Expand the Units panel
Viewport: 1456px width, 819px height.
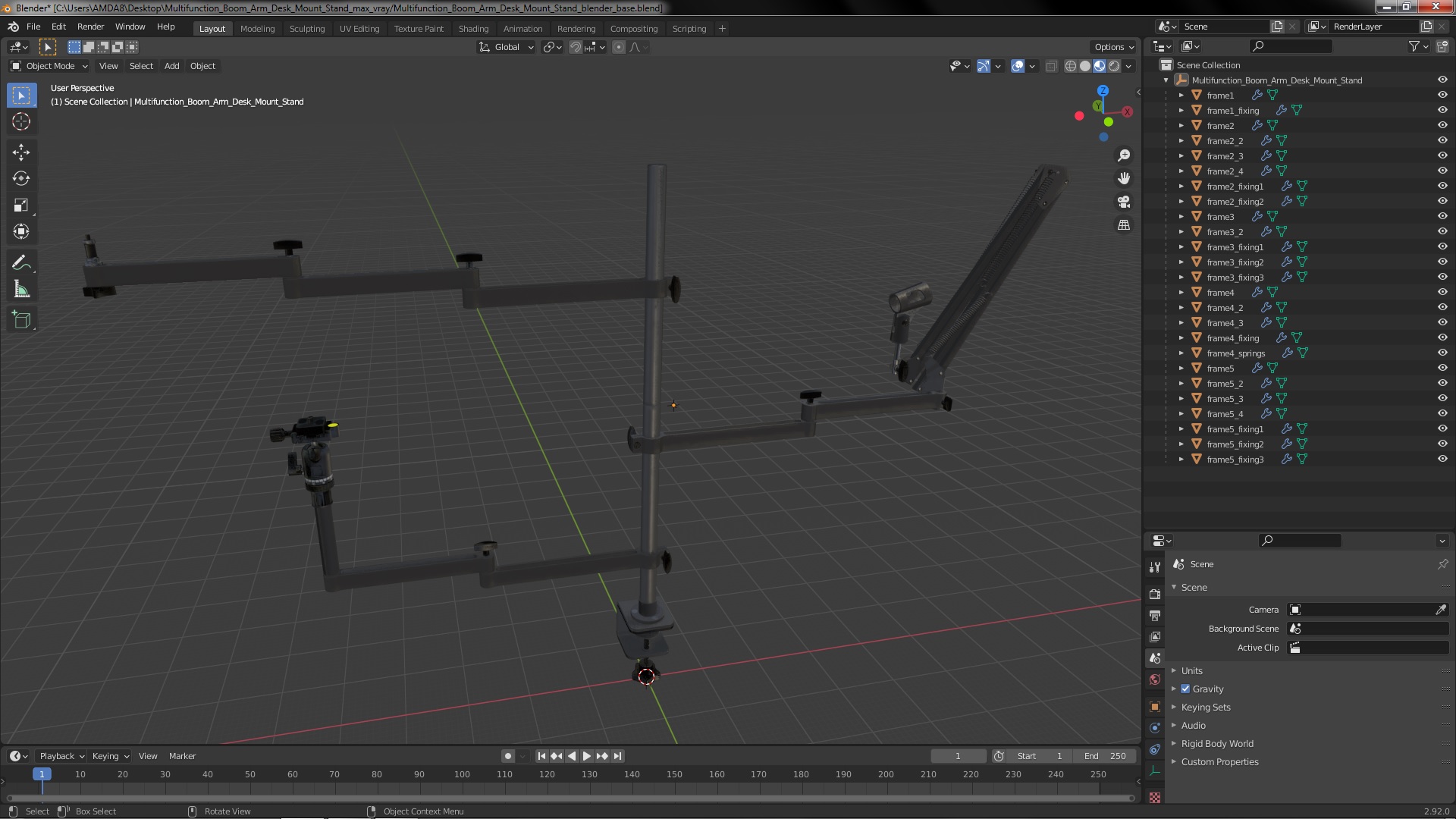click(1191, 670)
